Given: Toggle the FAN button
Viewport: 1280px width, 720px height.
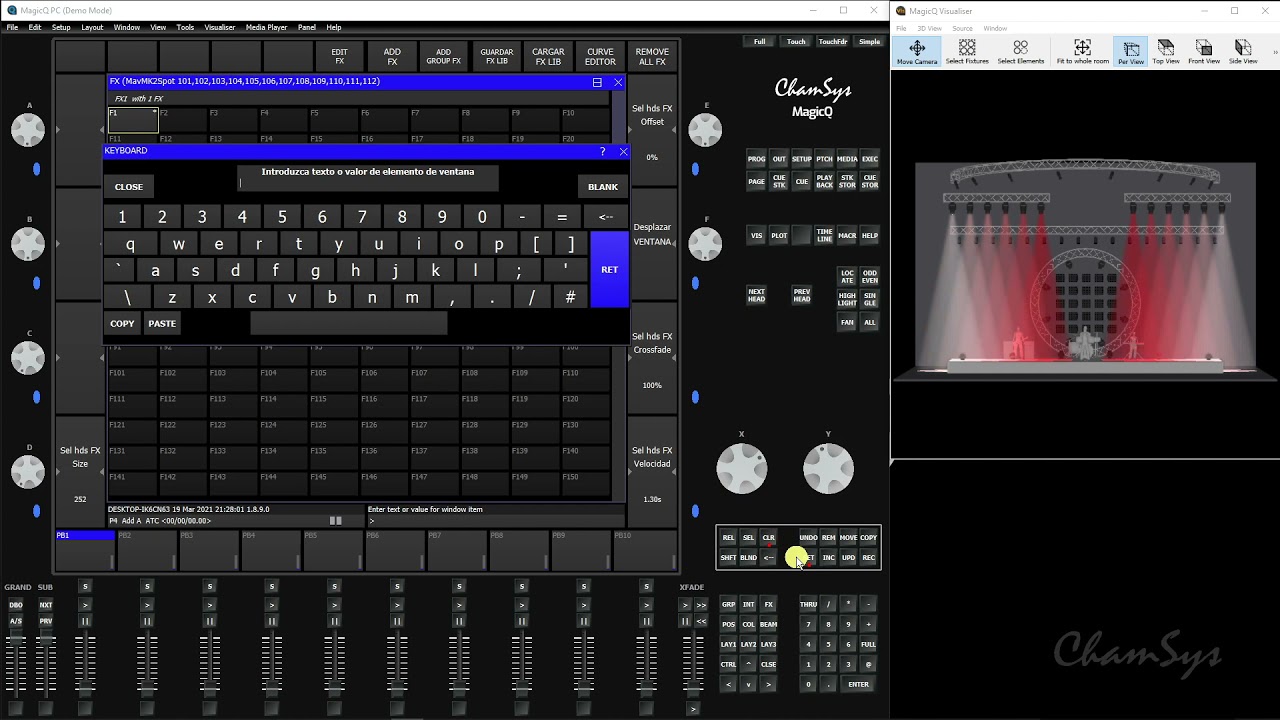Looking at the screenshot, I should point(847,322).
